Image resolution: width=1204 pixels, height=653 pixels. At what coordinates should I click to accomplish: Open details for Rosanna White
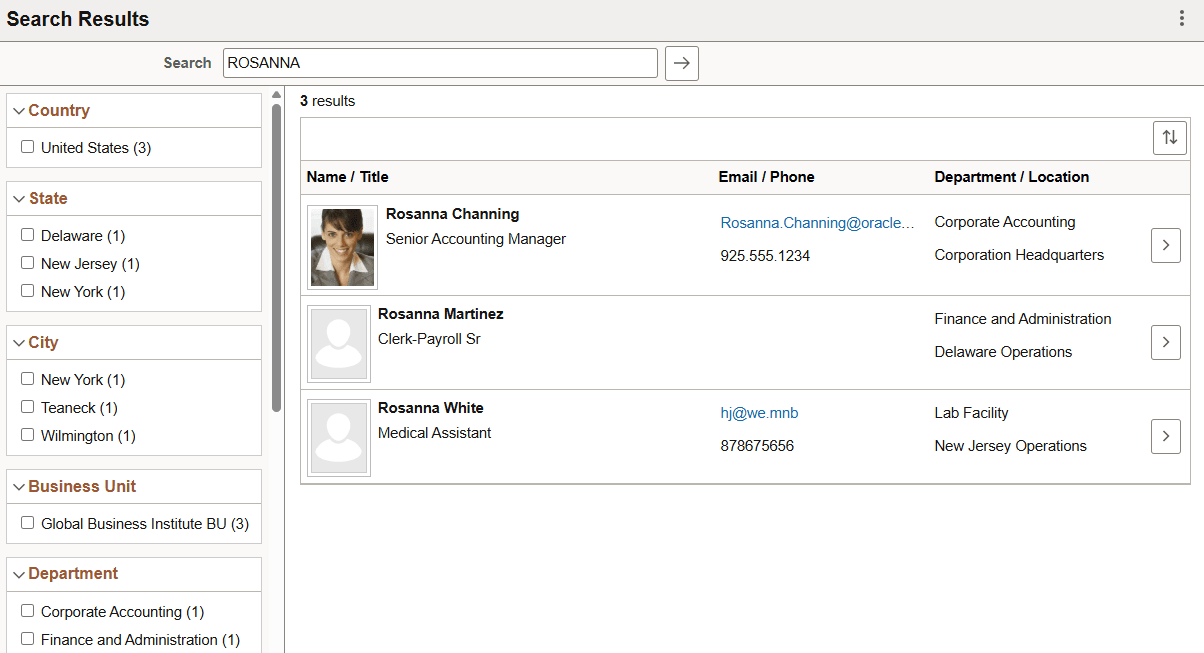1165,436
